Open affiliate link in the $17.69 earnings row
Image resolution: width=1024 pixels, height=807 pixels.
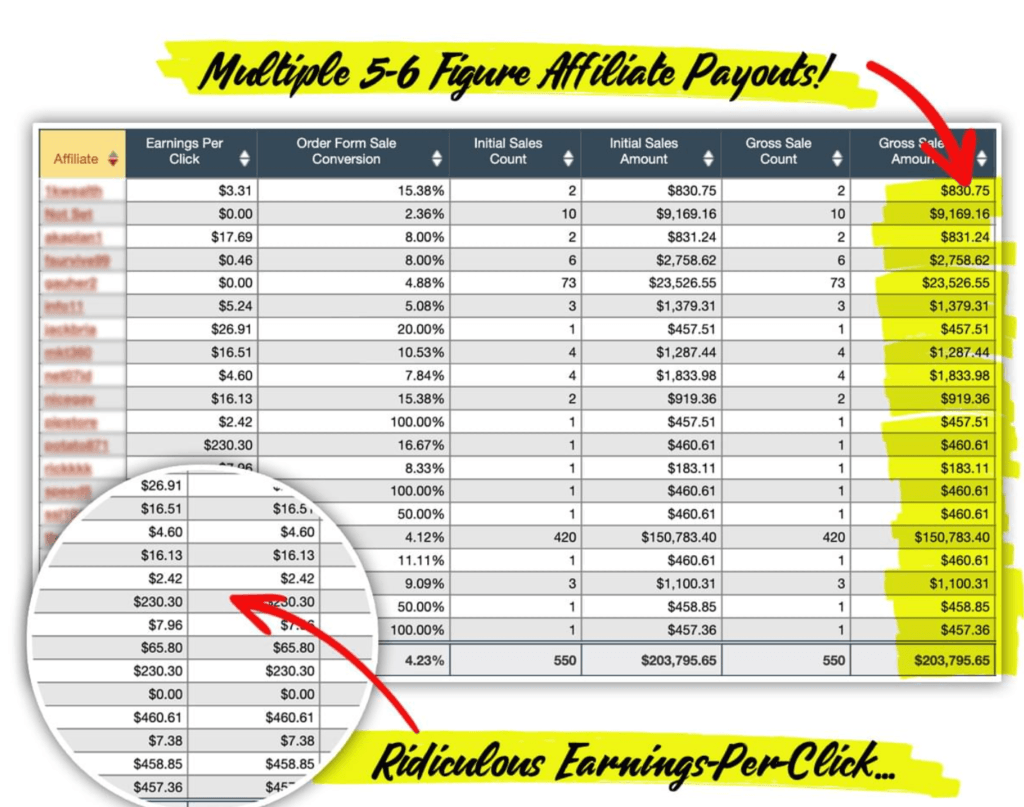coord(70,237)
